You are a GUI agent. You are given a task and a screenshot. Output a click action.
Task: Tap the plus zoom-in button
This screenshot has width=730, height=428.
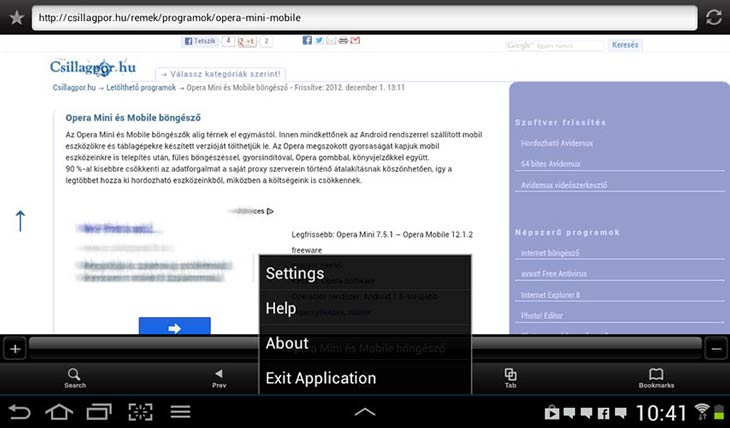[x=15, y=349]
